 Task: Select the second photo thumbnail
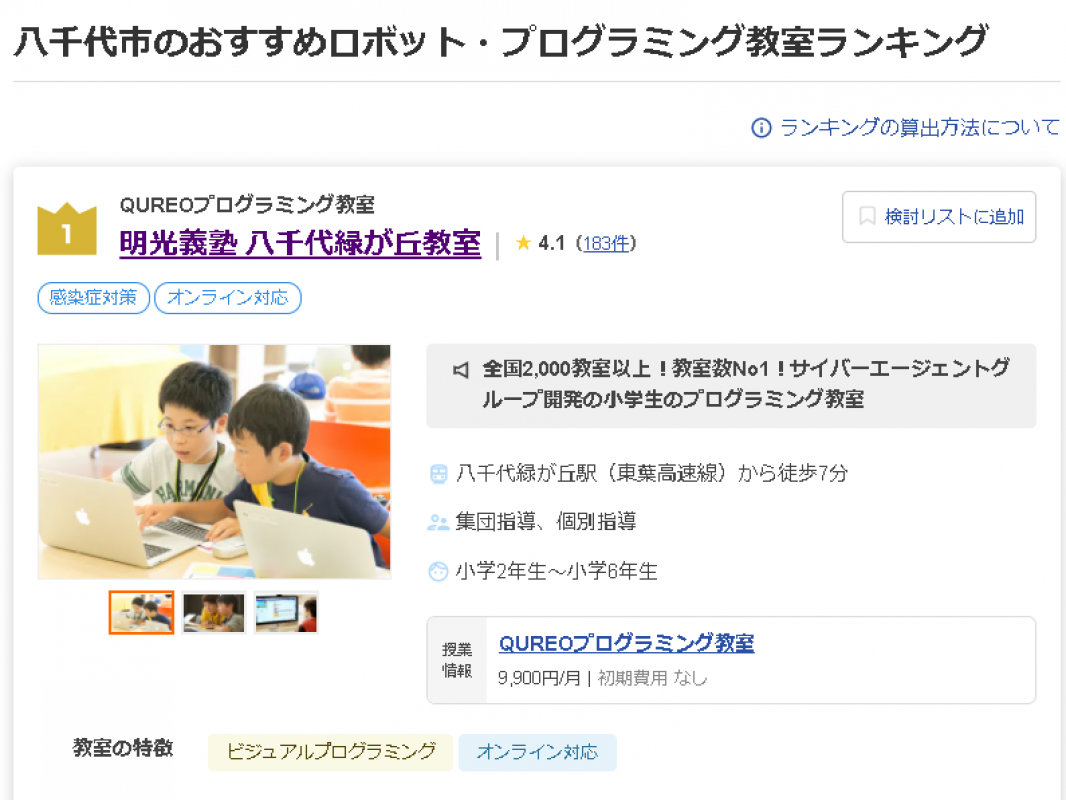pos(213,612)
